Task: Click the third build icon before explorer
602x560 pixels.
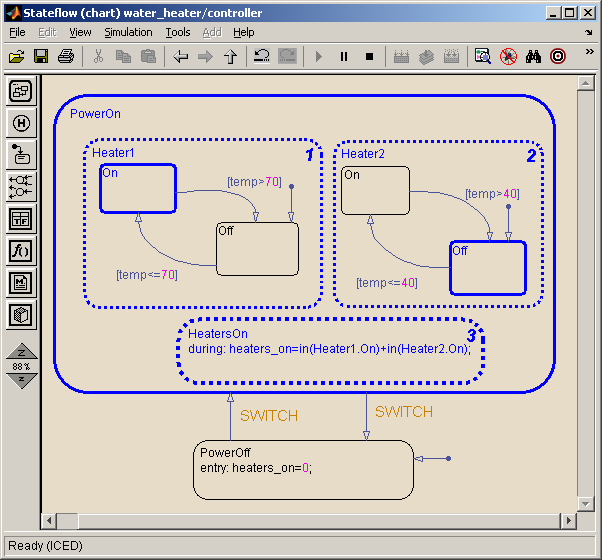Action: tap(451, 56)
